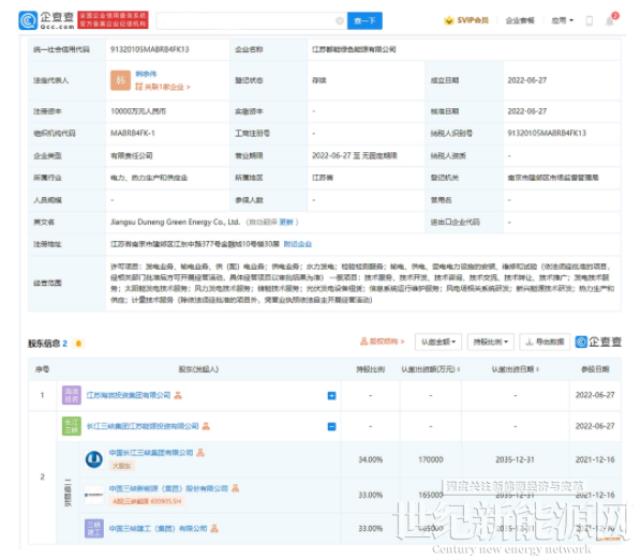
Task: Open shareholder 1 company name link
Action: tap(129, 395)
